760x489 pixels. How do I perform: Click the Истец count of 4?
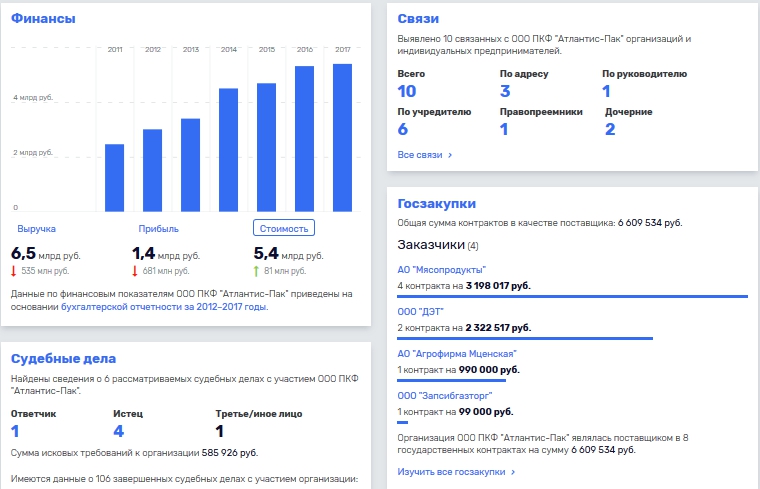119,431
